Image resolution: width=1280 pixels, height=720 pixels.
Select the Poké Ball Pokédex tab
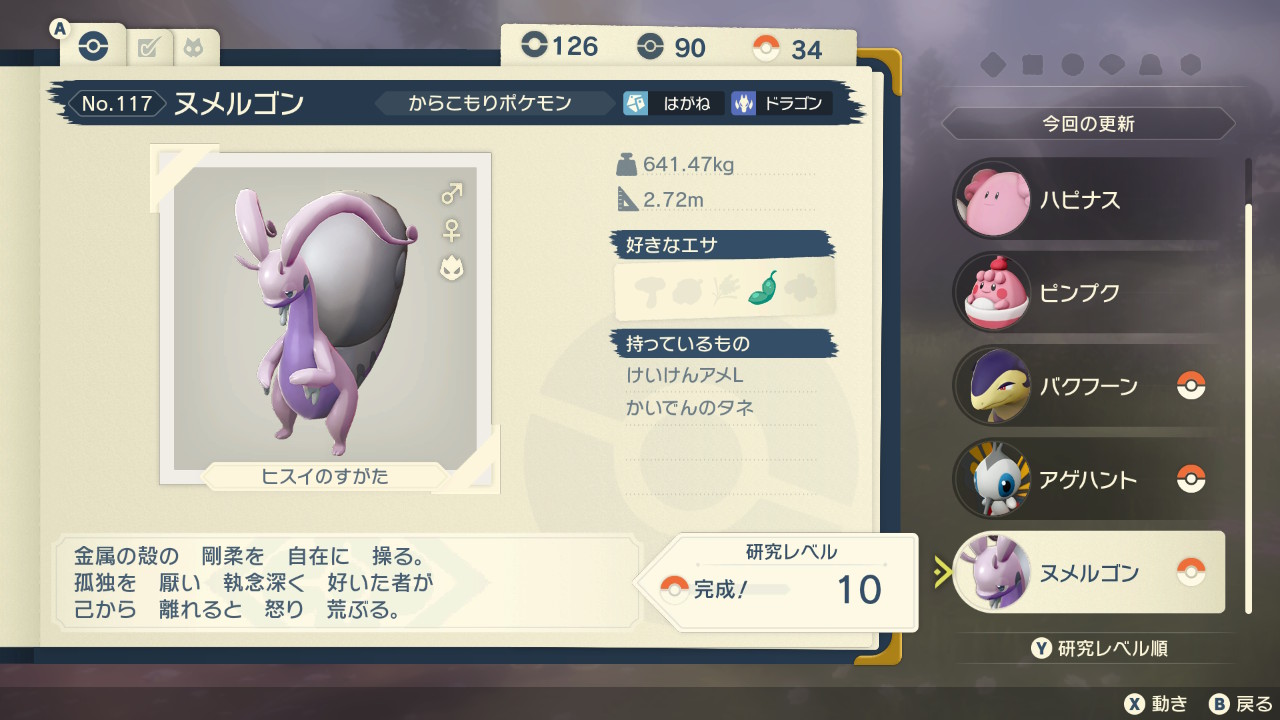(93, 47)
